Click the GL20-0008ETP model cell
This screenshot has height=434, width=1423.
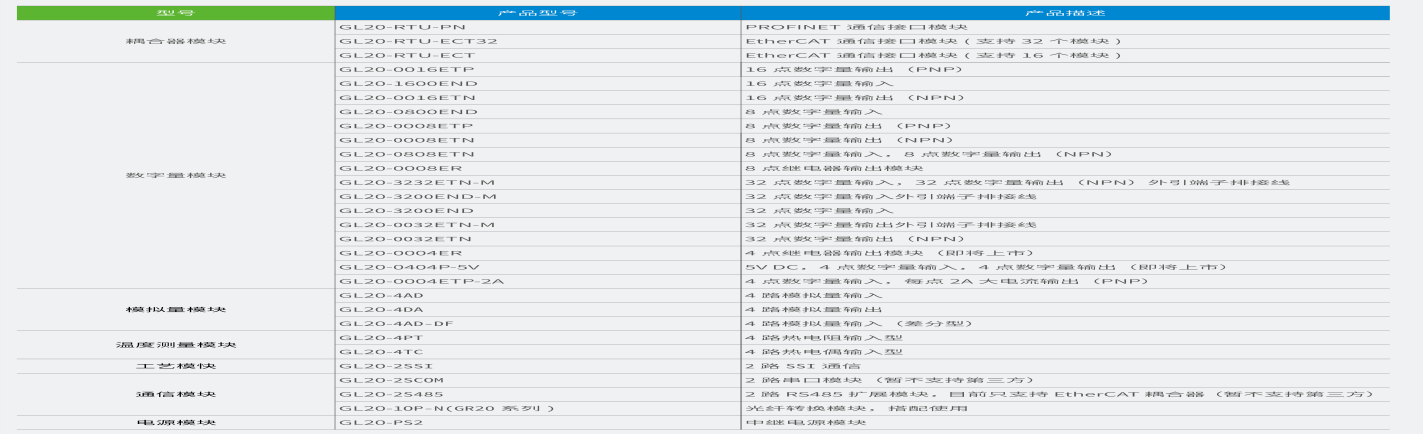pos(537,126)
